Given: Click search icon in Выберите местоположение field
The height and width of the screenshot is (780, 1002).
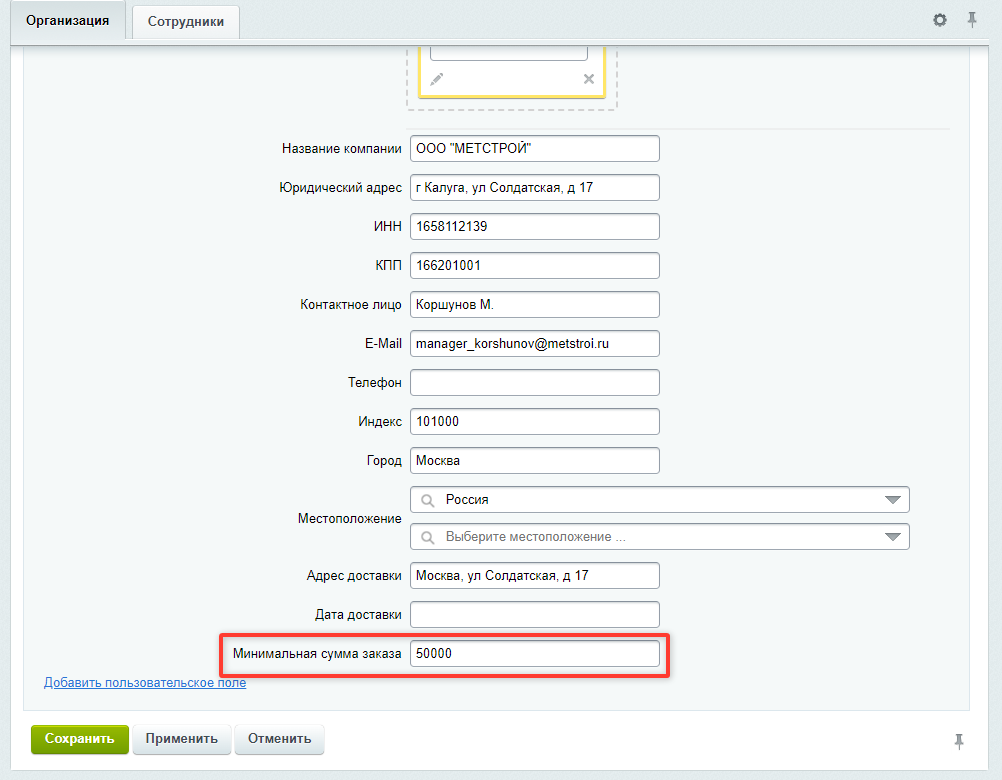Looking at the screenshot, I should [x=428, y=537].
